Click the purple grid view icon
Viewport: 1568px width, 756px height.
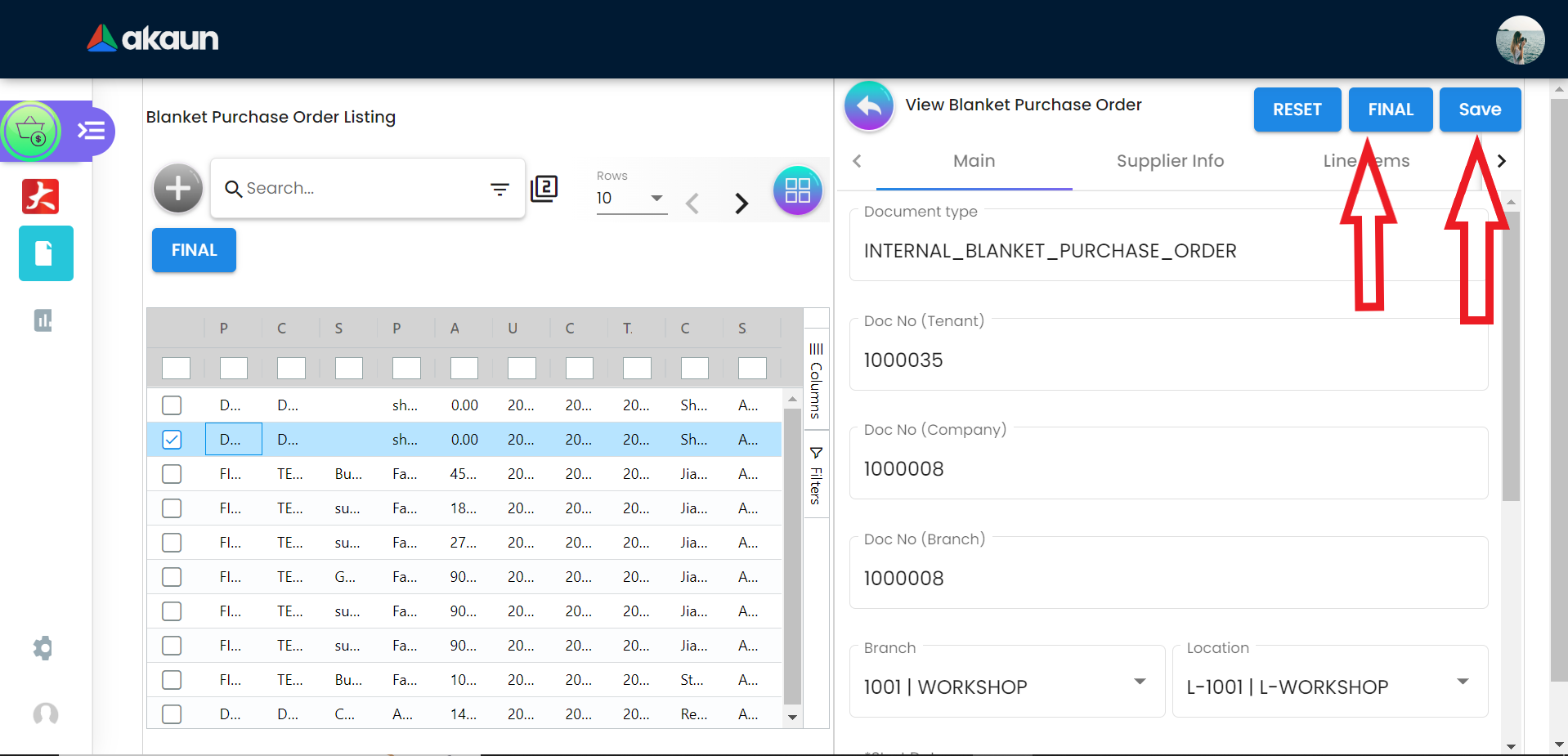[797, 190]
